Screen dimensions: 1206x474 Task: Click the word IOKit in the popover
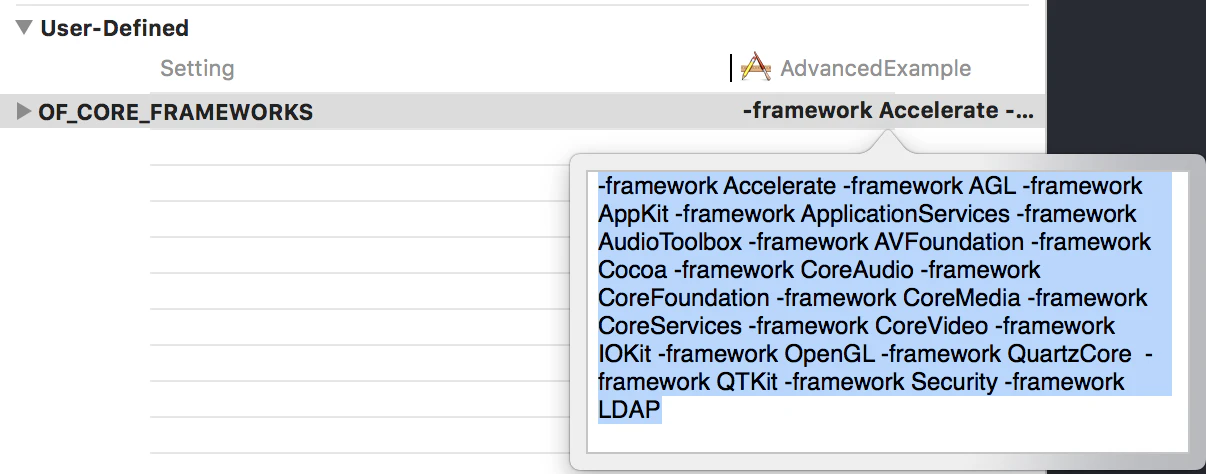tap(626, 354)
